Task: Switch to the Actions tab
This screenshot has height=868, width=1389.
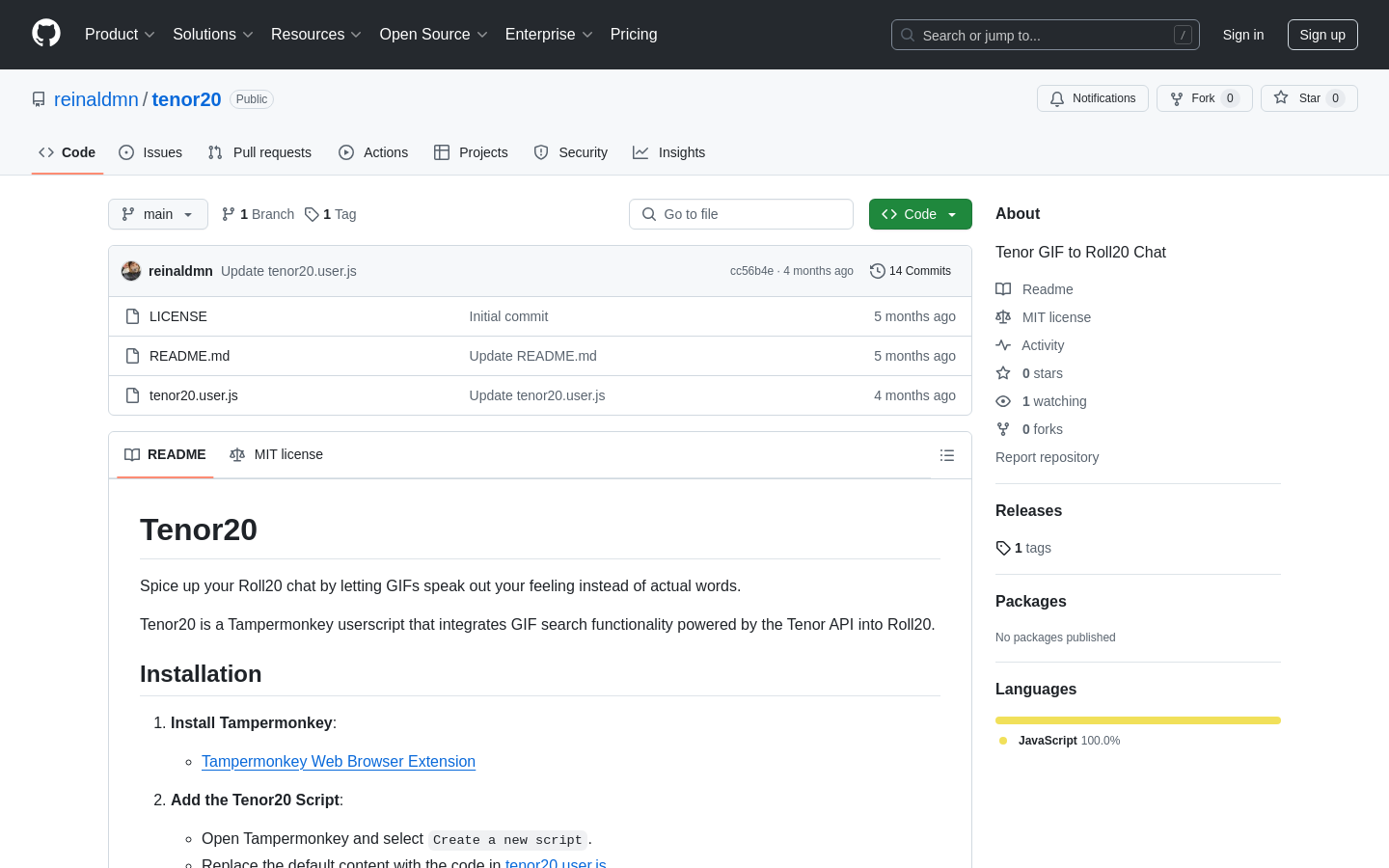Action: [x=373, y=152]
